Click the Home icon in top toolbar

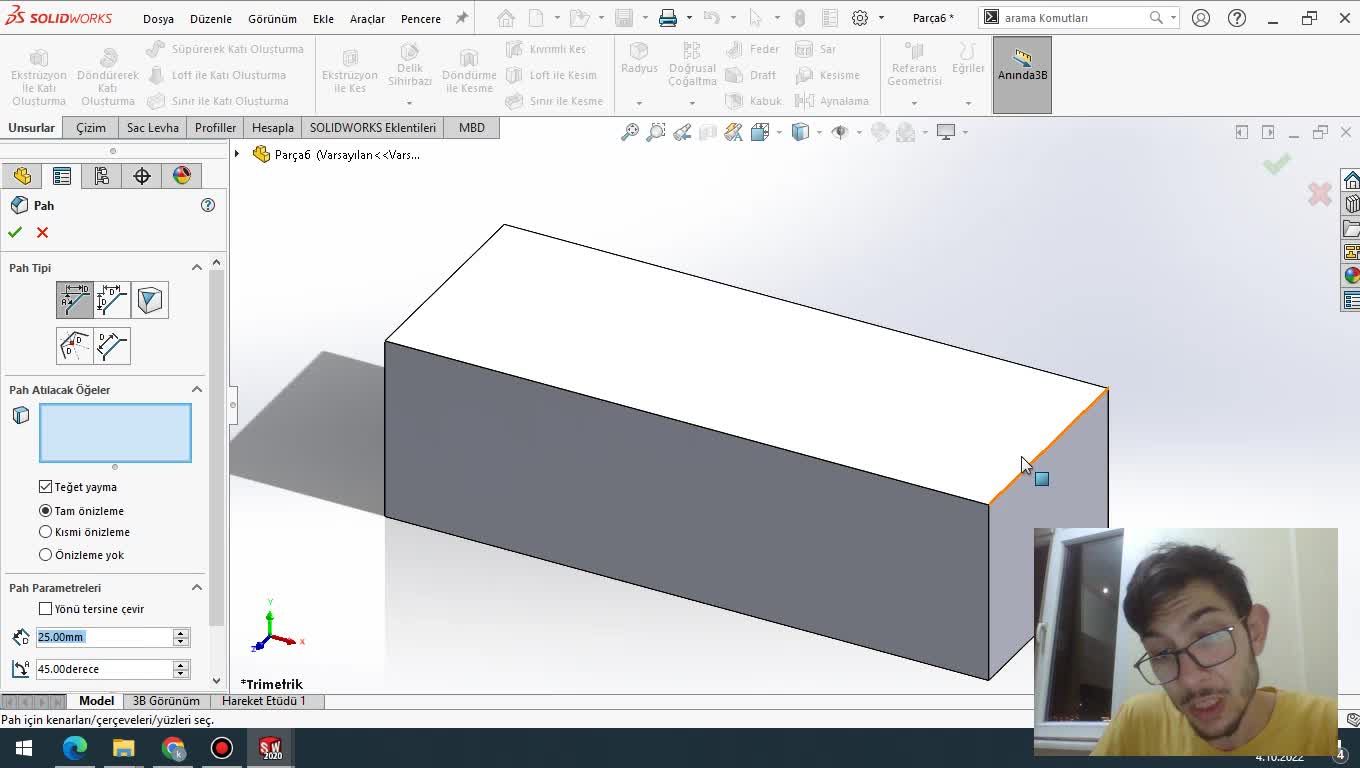(506, 18)
